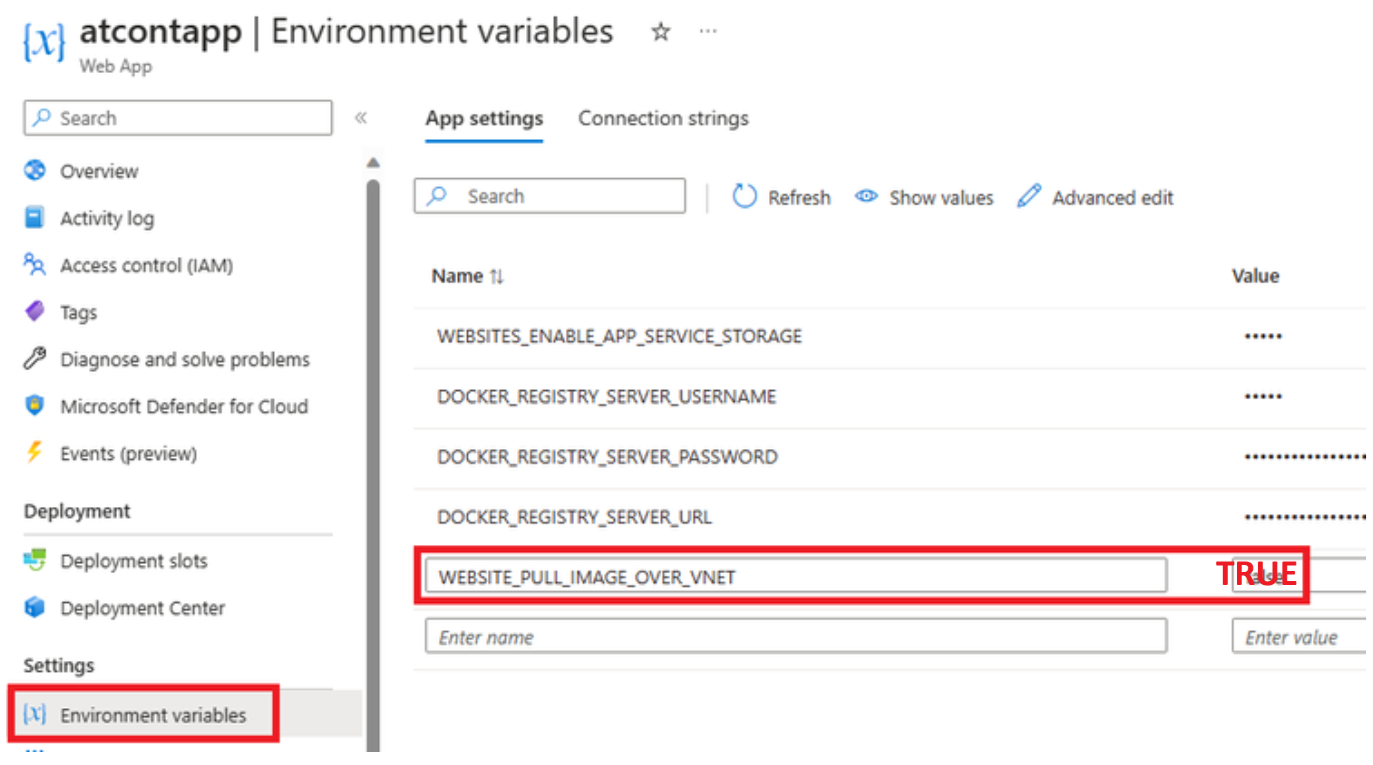1373x765 pixels.
Task: Click the Overview globe icon
Action: coord(35,171)
